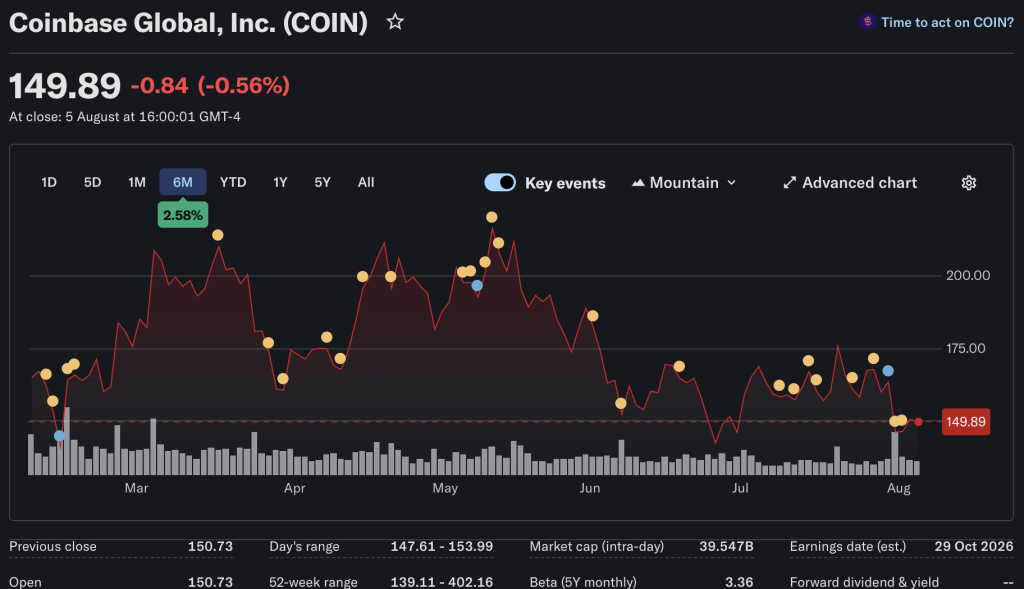Click the -0.84 (-0.56%) price change
This screenshot has width=1024, height=589.
(210, 86)
